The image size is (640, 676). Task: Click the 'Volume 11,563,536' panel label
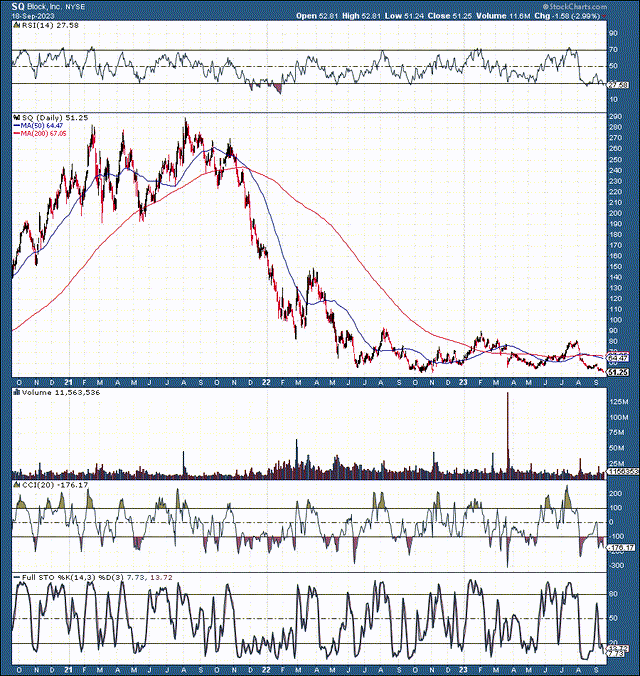pos(61,392)
